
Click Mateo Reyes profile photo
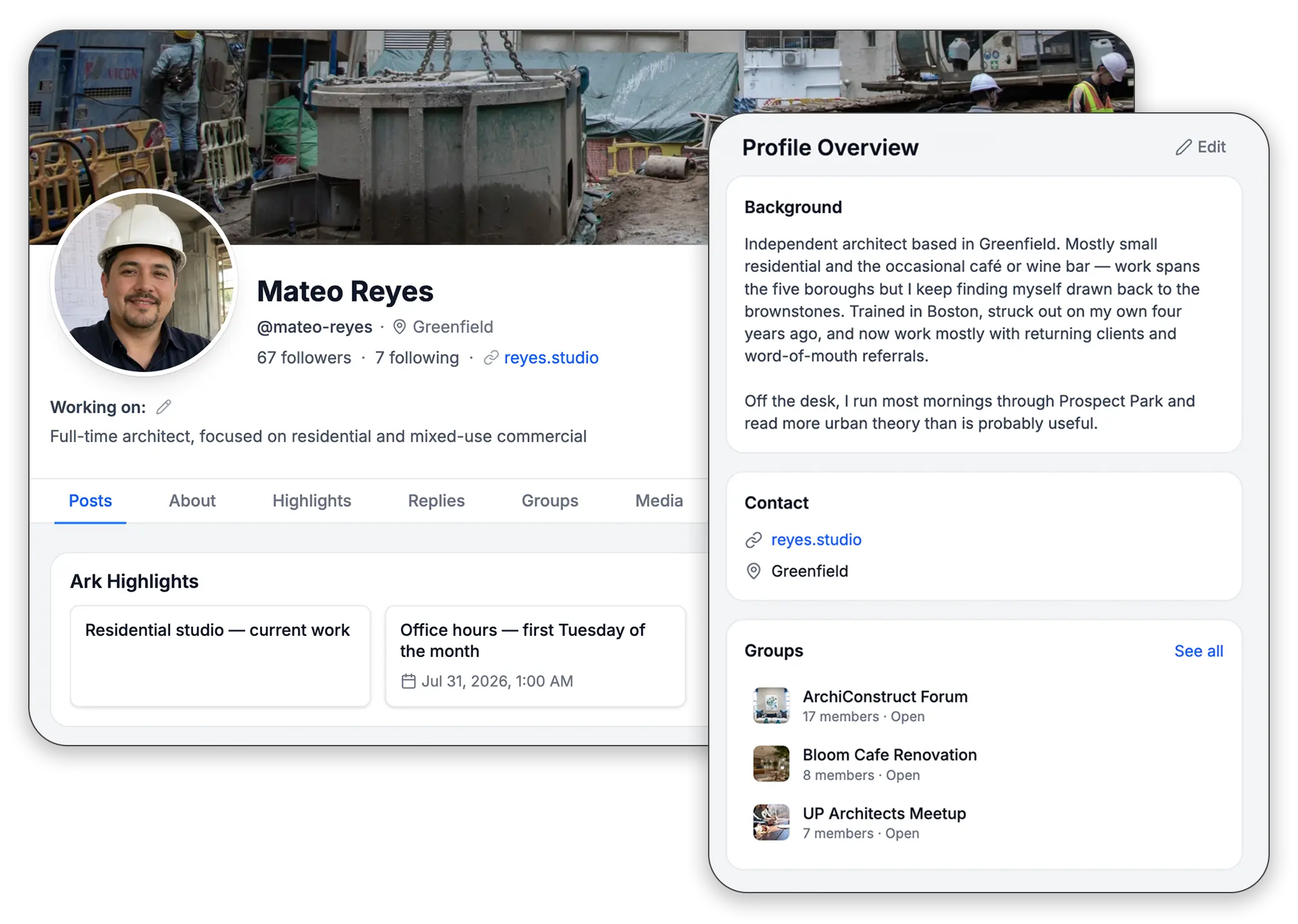[x=144, y=282]
